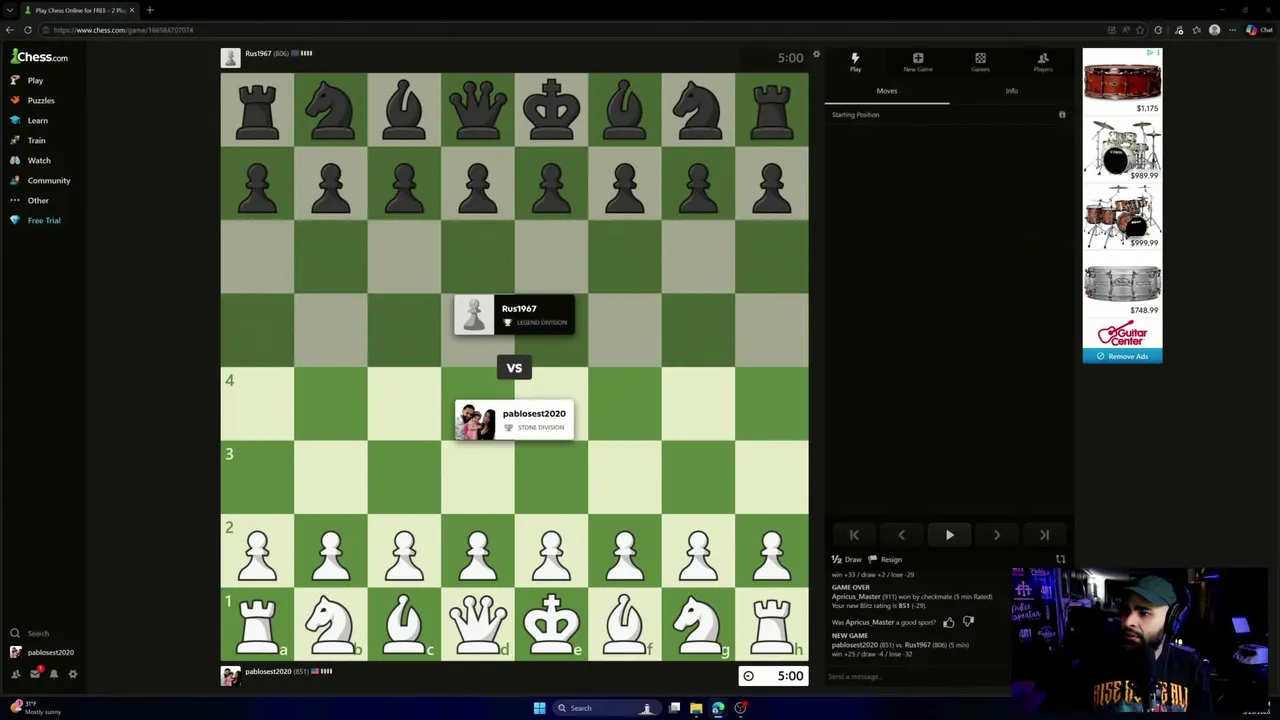This screenshot has width=1280, height=720.
Task: Select the Games tab with board icon
Action: click(x=980, y=62)
